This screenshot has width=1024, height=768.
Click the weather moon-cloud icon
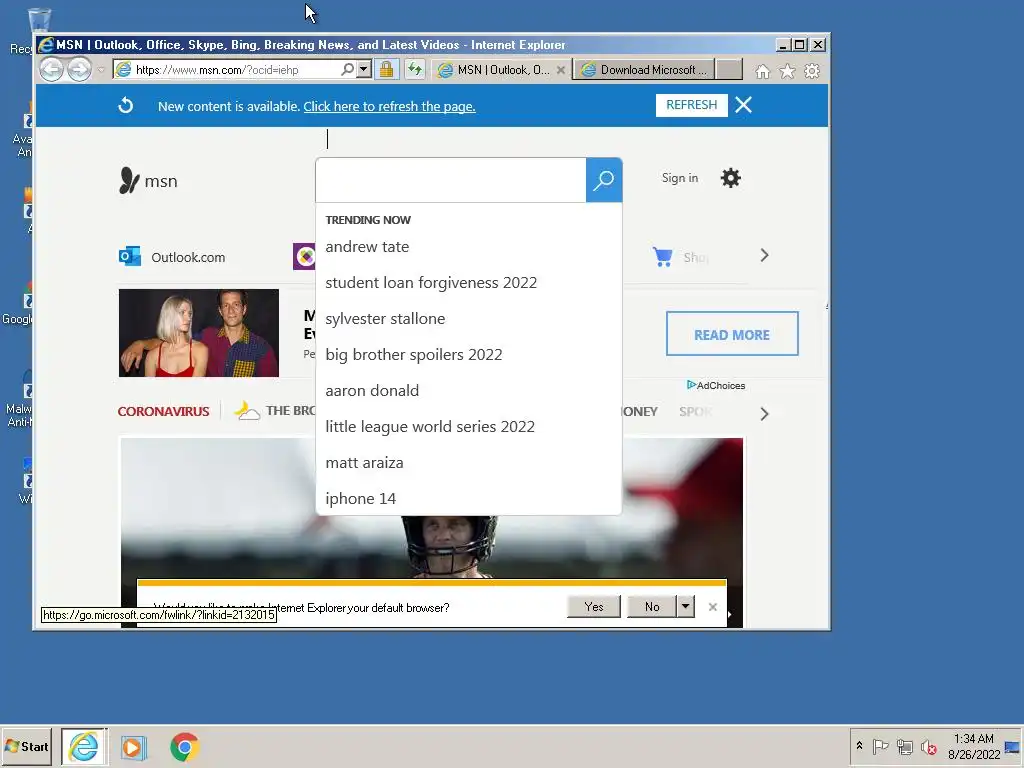[x=247, y=410]
